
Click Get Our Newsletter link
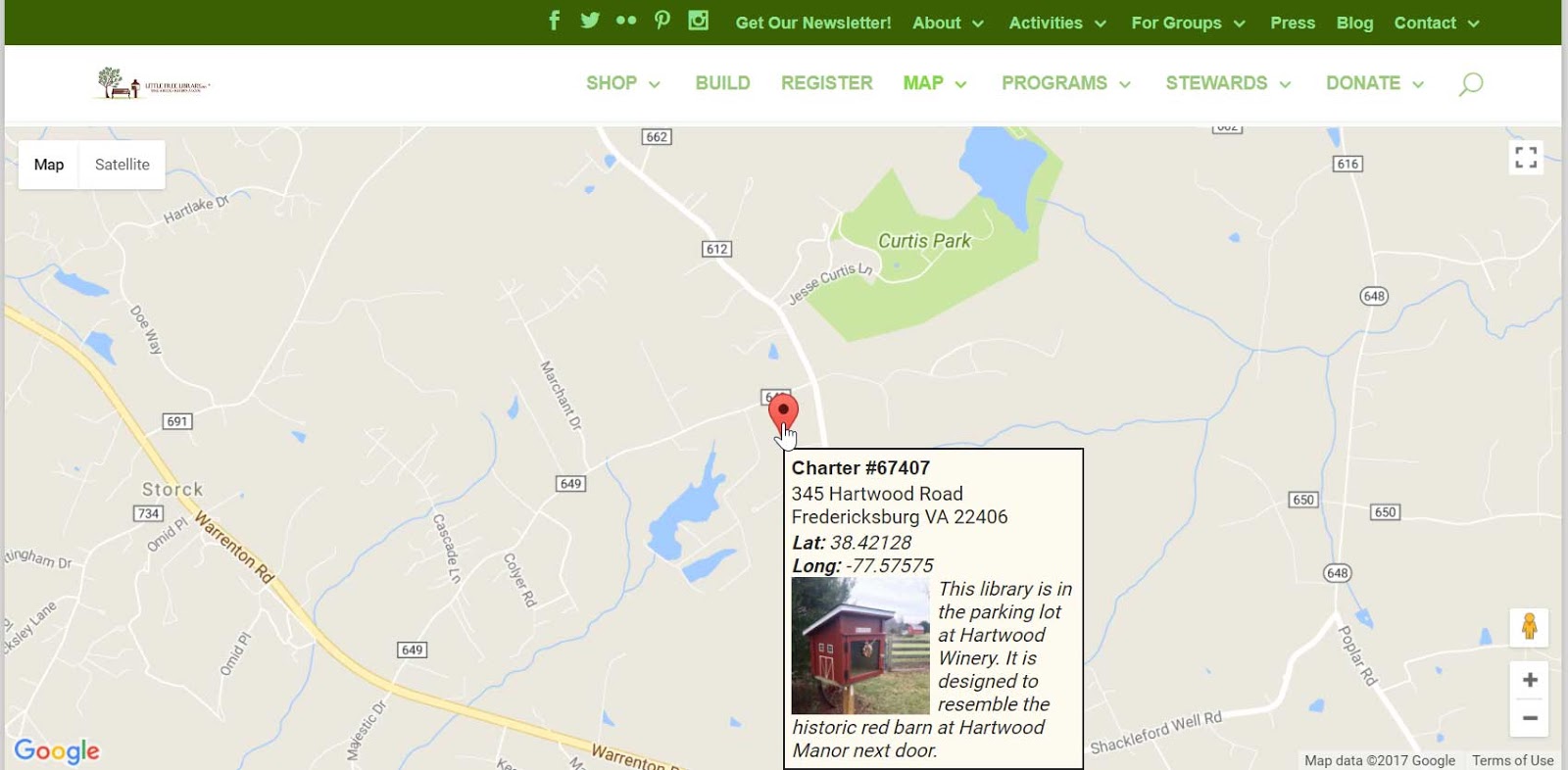point(813,23)
